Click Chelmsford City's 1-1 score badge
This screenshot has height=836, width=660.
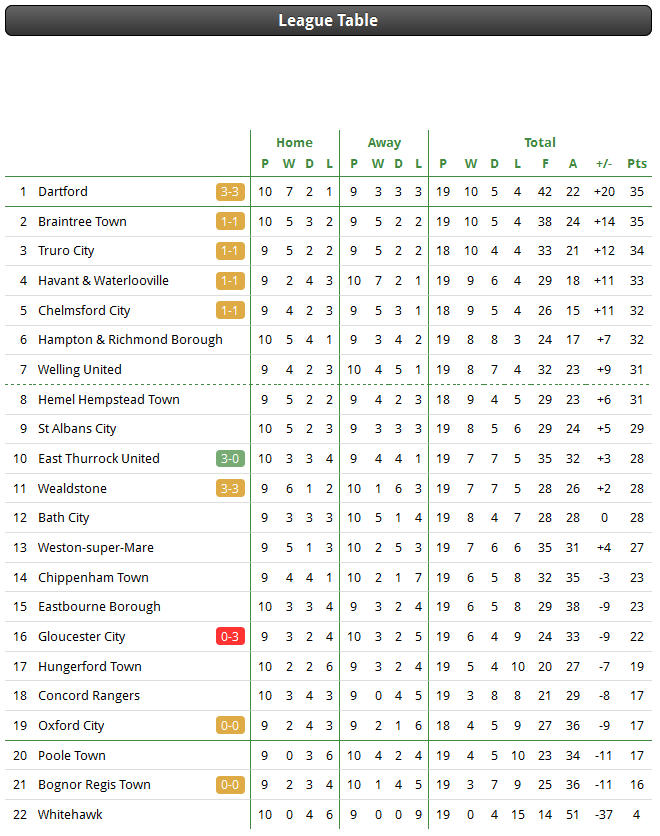pyautogui.click(x=230, y=310)
